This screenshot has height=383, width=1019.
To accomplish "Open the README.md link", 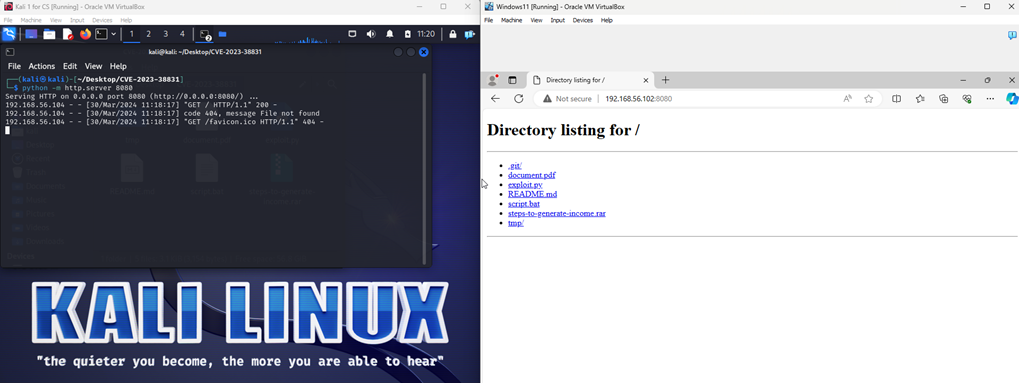I will [532, 194].
